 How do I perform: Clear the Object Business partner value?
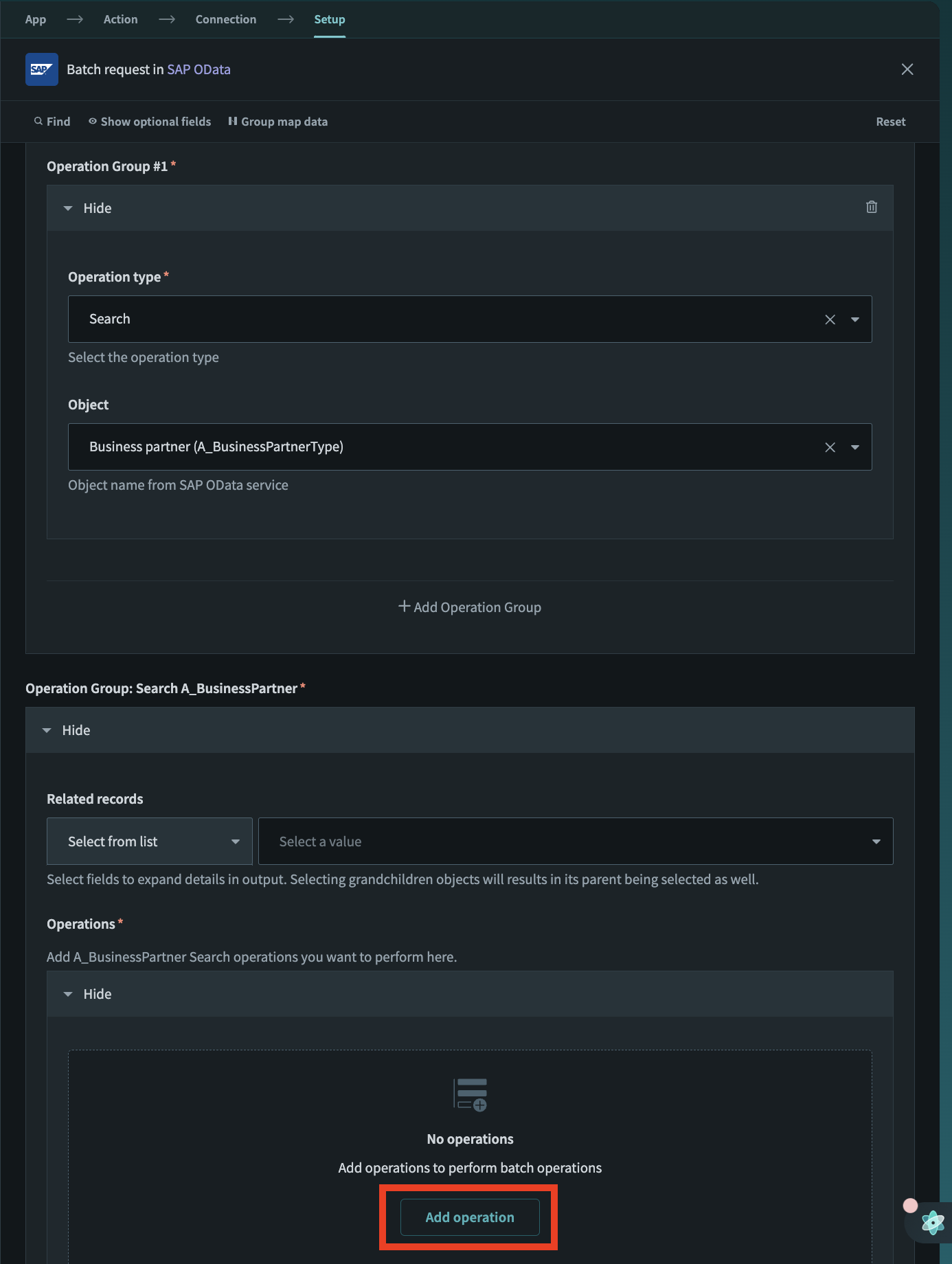tap(830, 447)
